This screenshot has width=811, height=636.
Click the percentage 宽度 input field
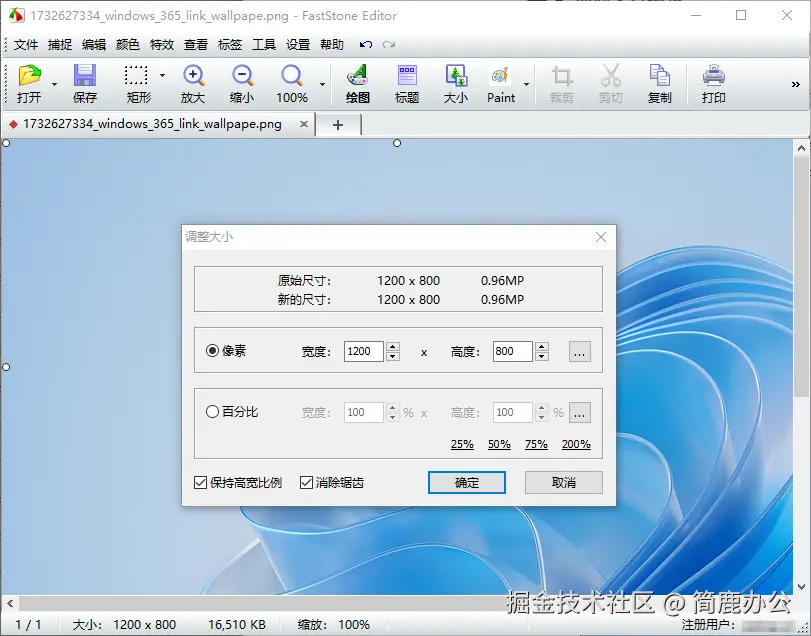(364, 413)
